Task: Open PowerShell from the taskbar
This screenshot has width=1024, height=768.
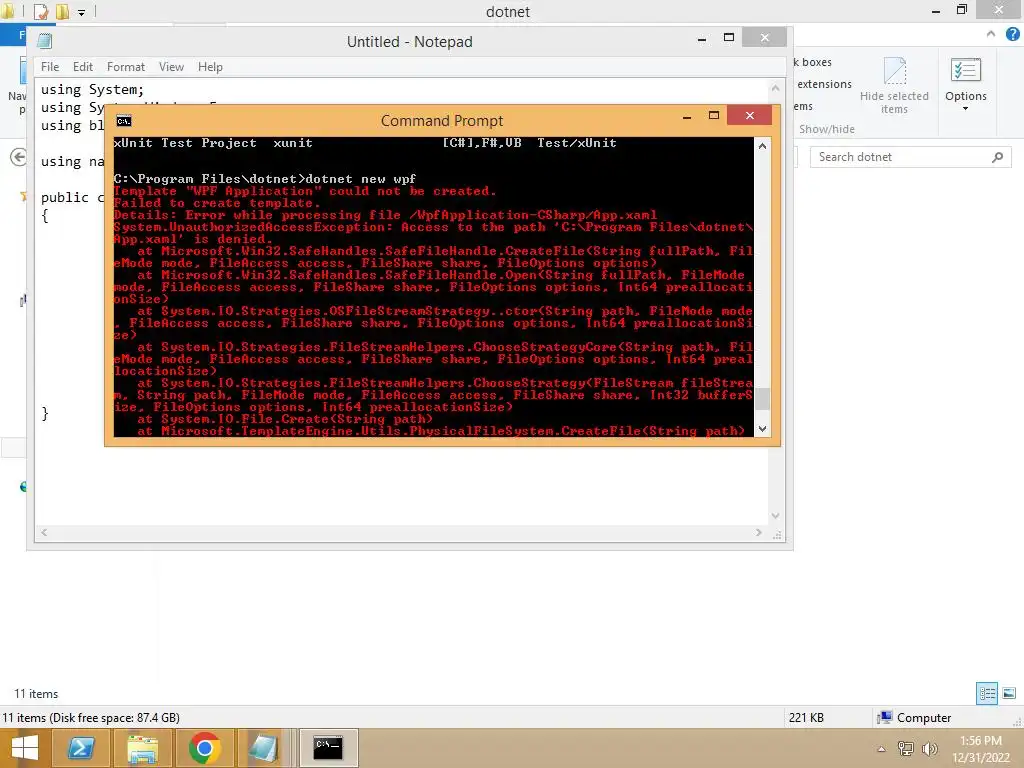Action: coord(80,748)
